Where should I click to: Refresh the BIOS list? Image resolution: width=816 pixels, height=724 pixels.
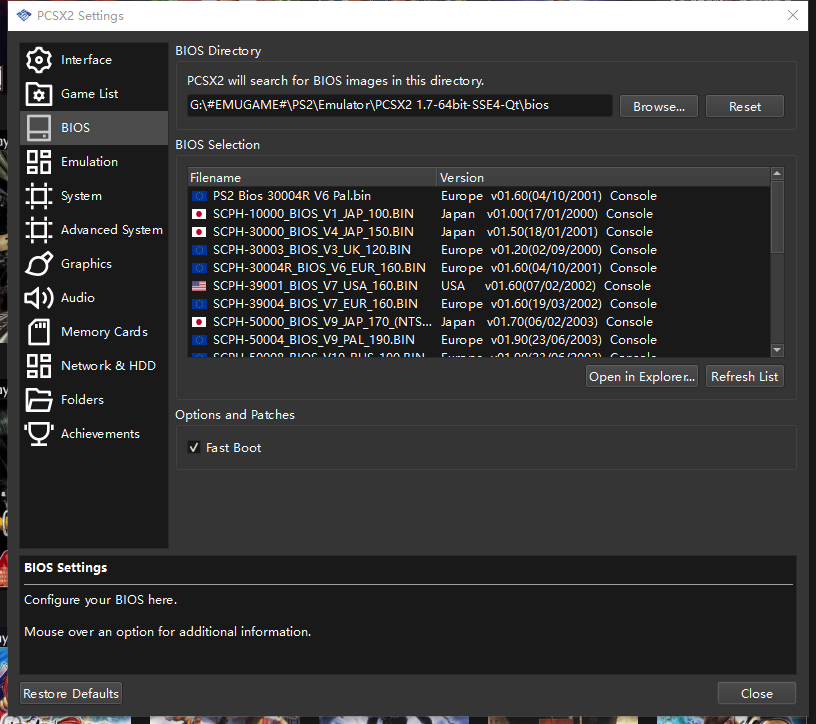point(745,376)
